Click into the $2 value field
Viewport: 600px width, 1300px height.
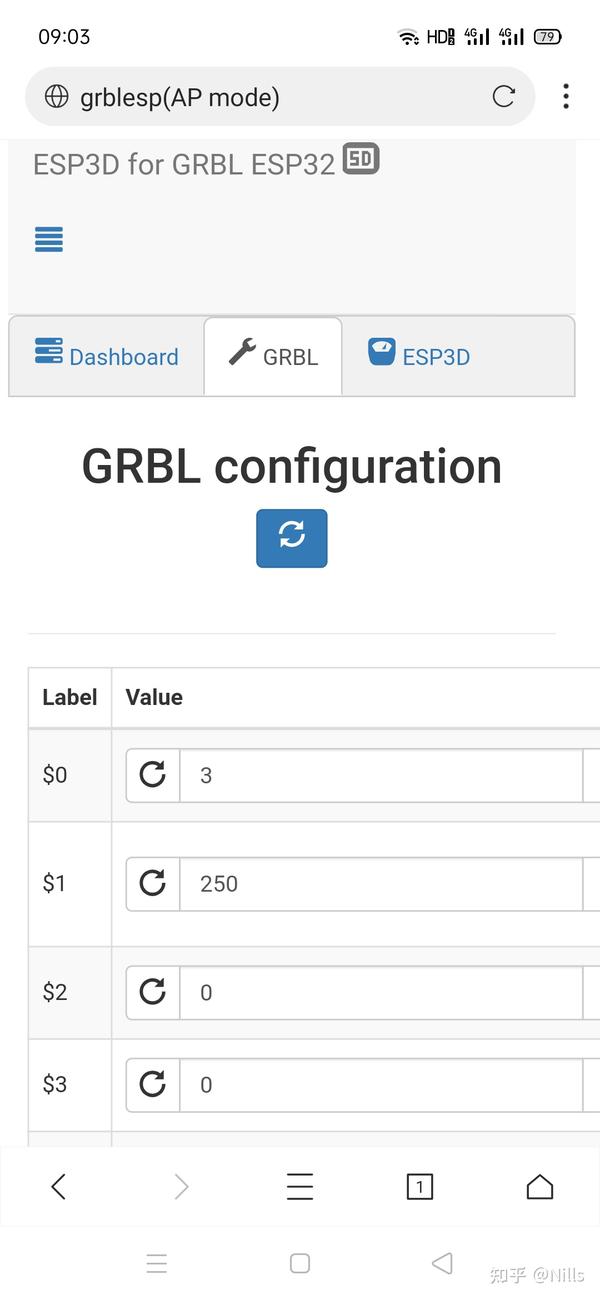(380, 992)
